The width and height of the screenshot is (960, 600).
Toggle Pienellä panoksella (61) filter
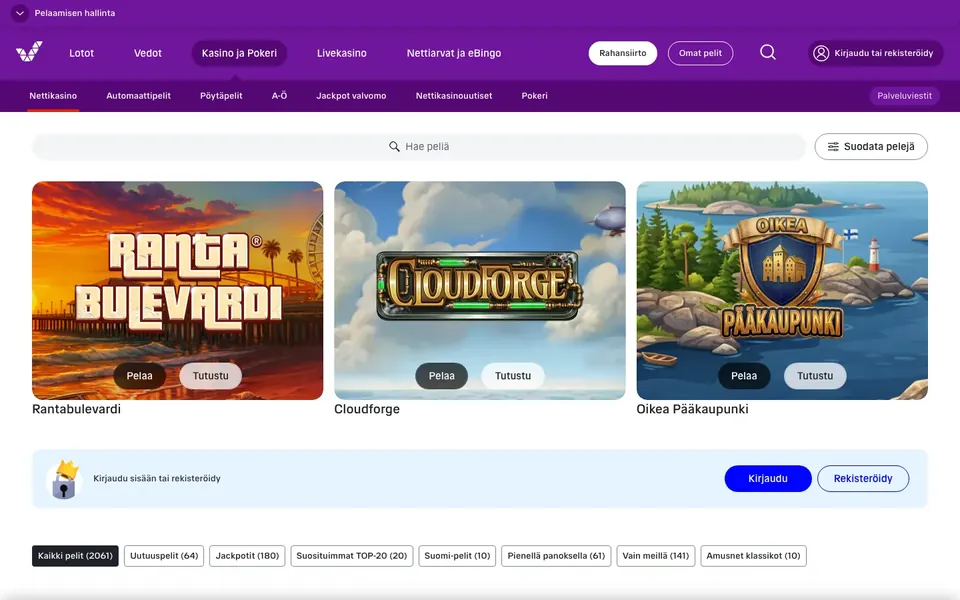point(556,556)
